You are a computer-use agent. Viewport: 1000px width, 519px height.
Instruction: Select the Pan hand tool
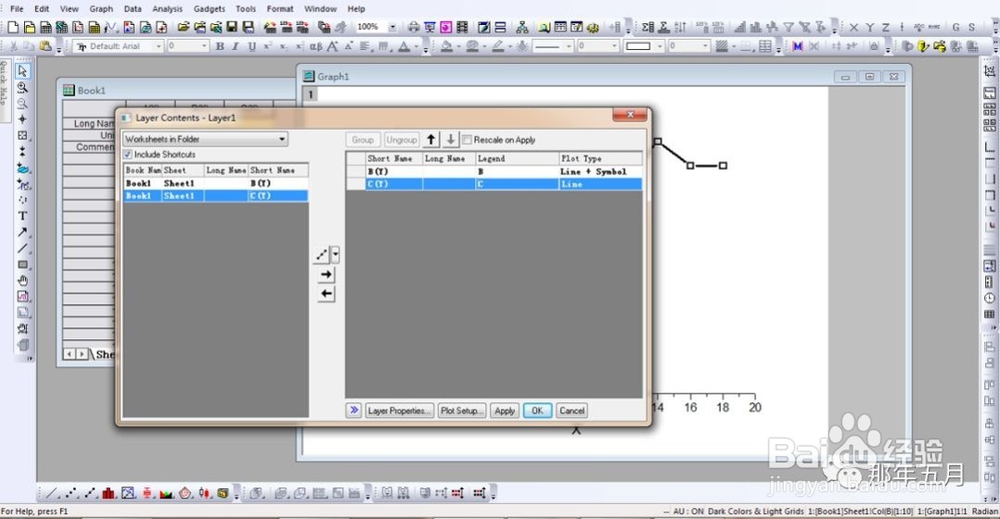pos(22,281)
